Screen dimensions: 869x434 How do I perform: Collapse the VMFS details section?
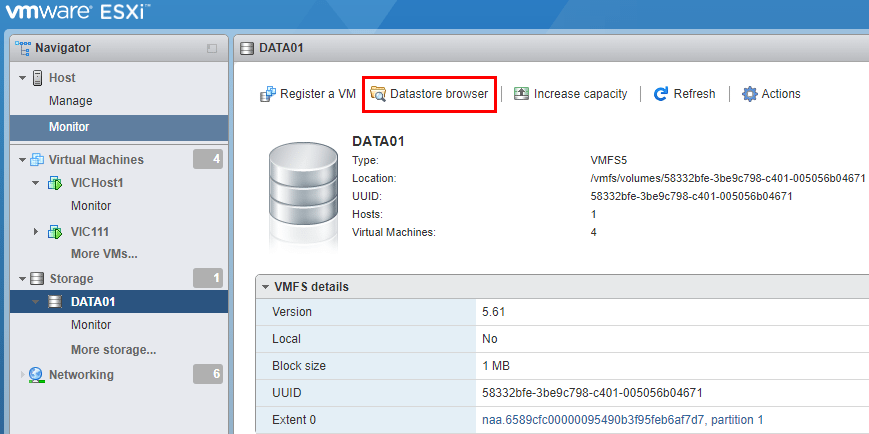coord(265,287)
